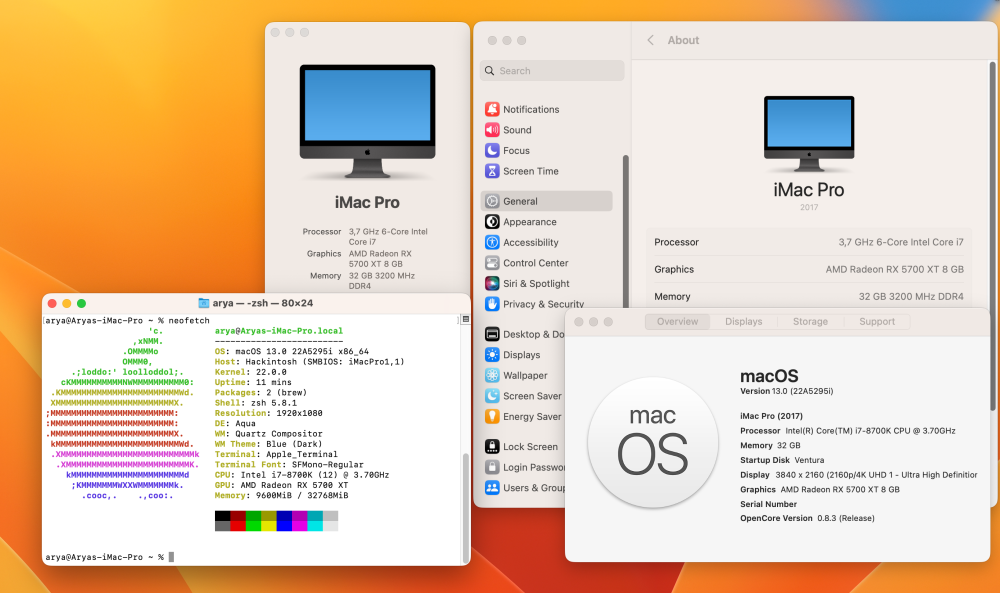Click the Terminal scrollback marker icon
The width and height of the screenshot is (1000, 593).
466,319
